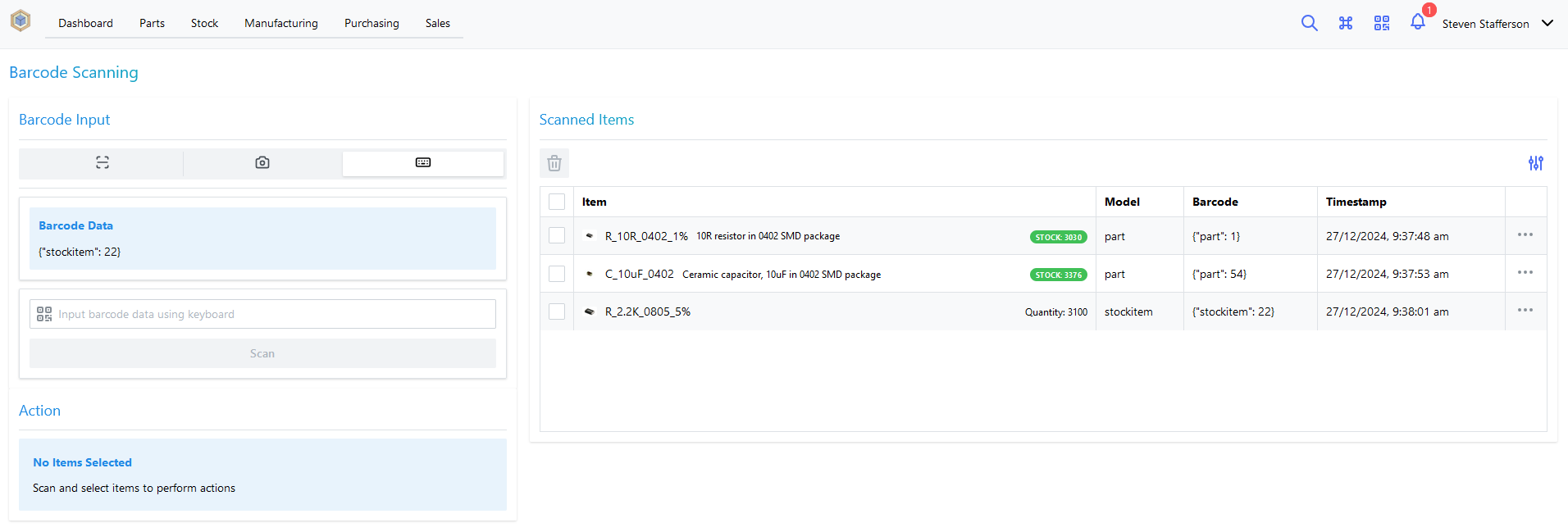Click the InvenTree logo icon

[x=21, y=21]
